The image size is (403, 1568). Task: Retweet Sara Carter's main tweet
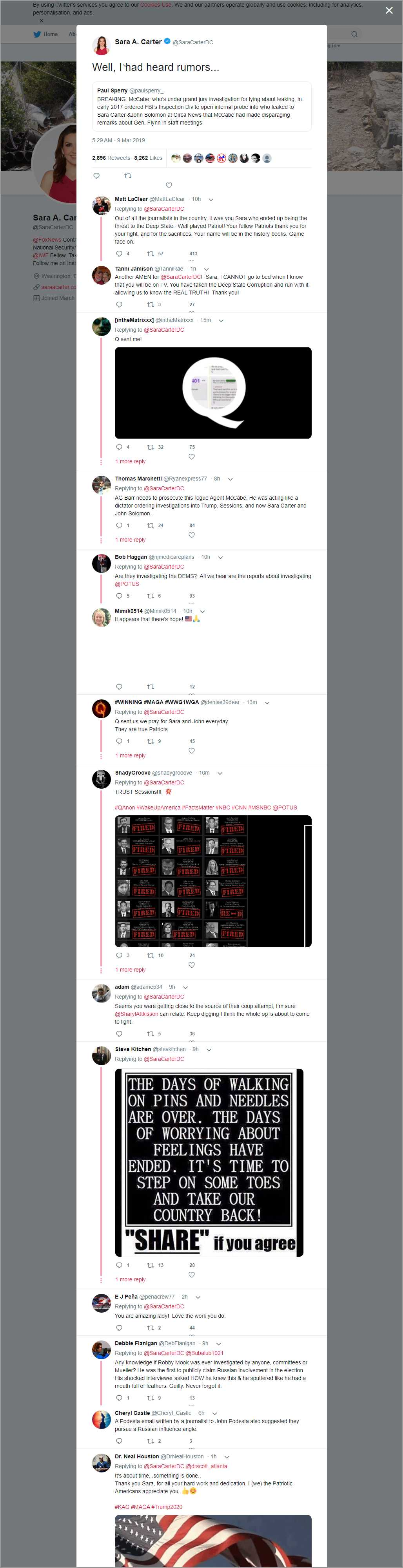click(x=127, y=175)
